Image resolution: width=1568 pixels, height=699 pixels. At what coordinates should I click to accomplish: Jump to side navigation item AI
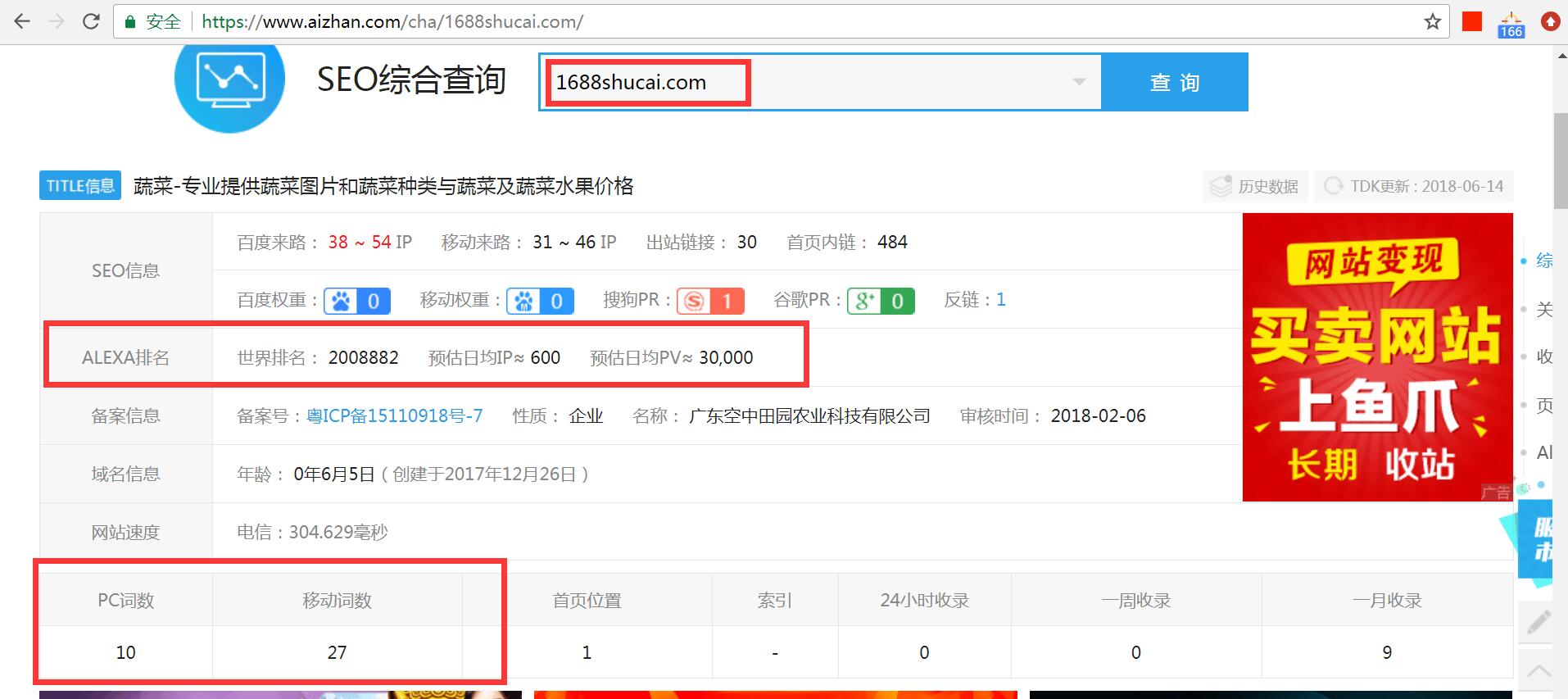point(1544,452)
